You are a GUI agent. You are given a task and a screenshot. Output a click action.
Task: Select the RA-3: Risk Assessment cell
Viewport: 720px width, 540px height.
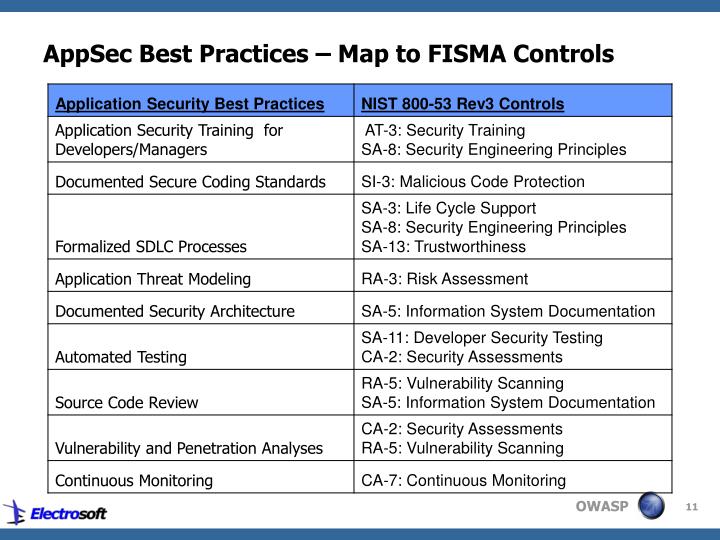[x=513, y=276]
